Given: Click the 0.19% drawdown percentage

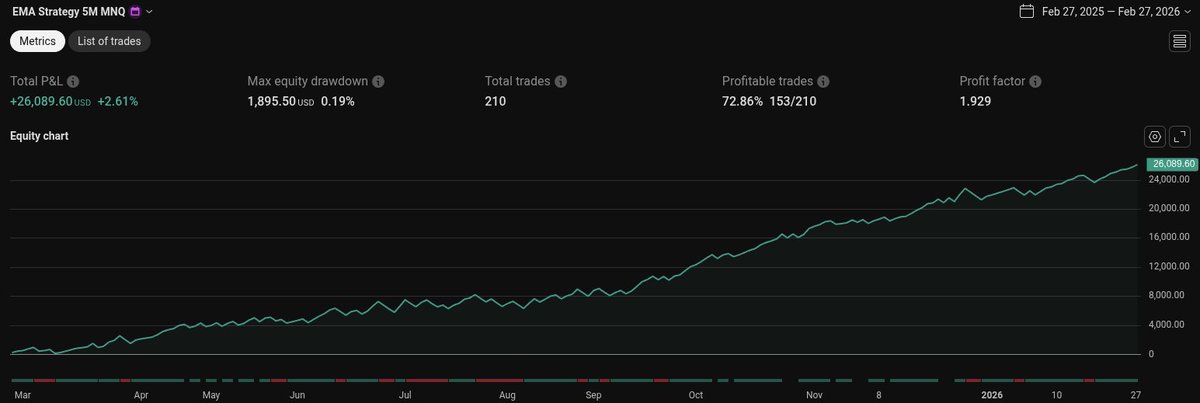Looking at the screenshot, I should (337, 102).
